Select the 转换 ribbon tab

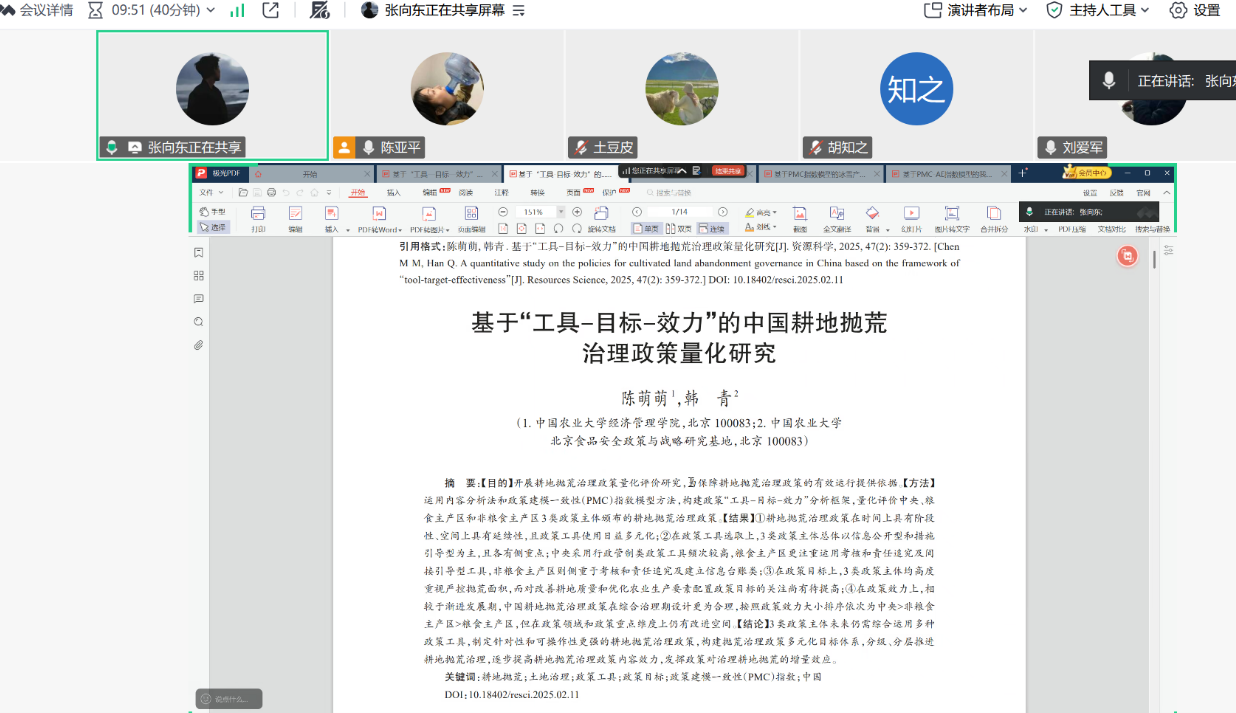[x=537, y=192]
